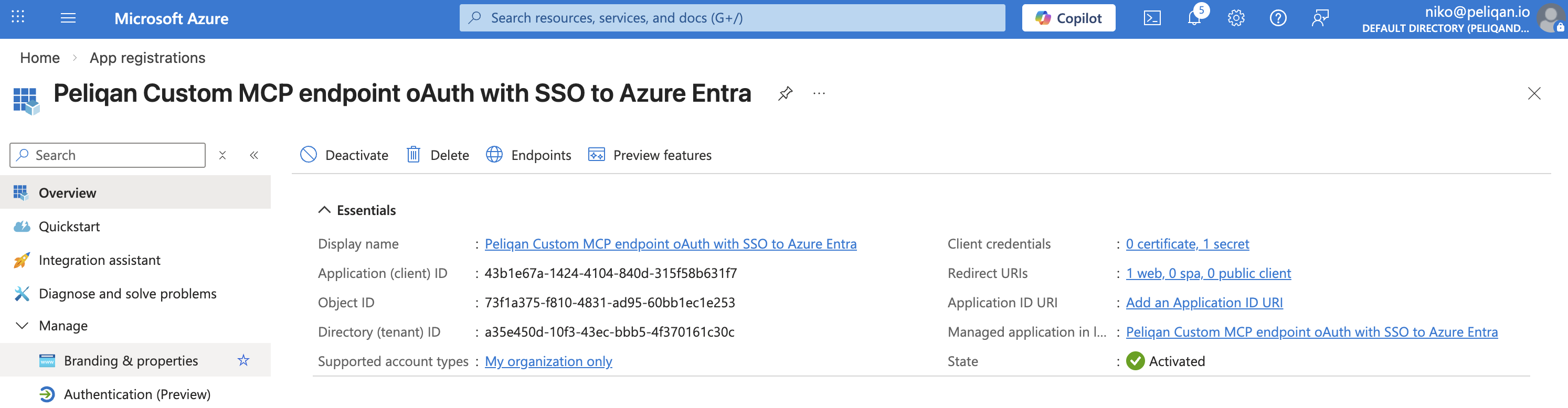Open the hamburger portal menu

click(68, 18)
